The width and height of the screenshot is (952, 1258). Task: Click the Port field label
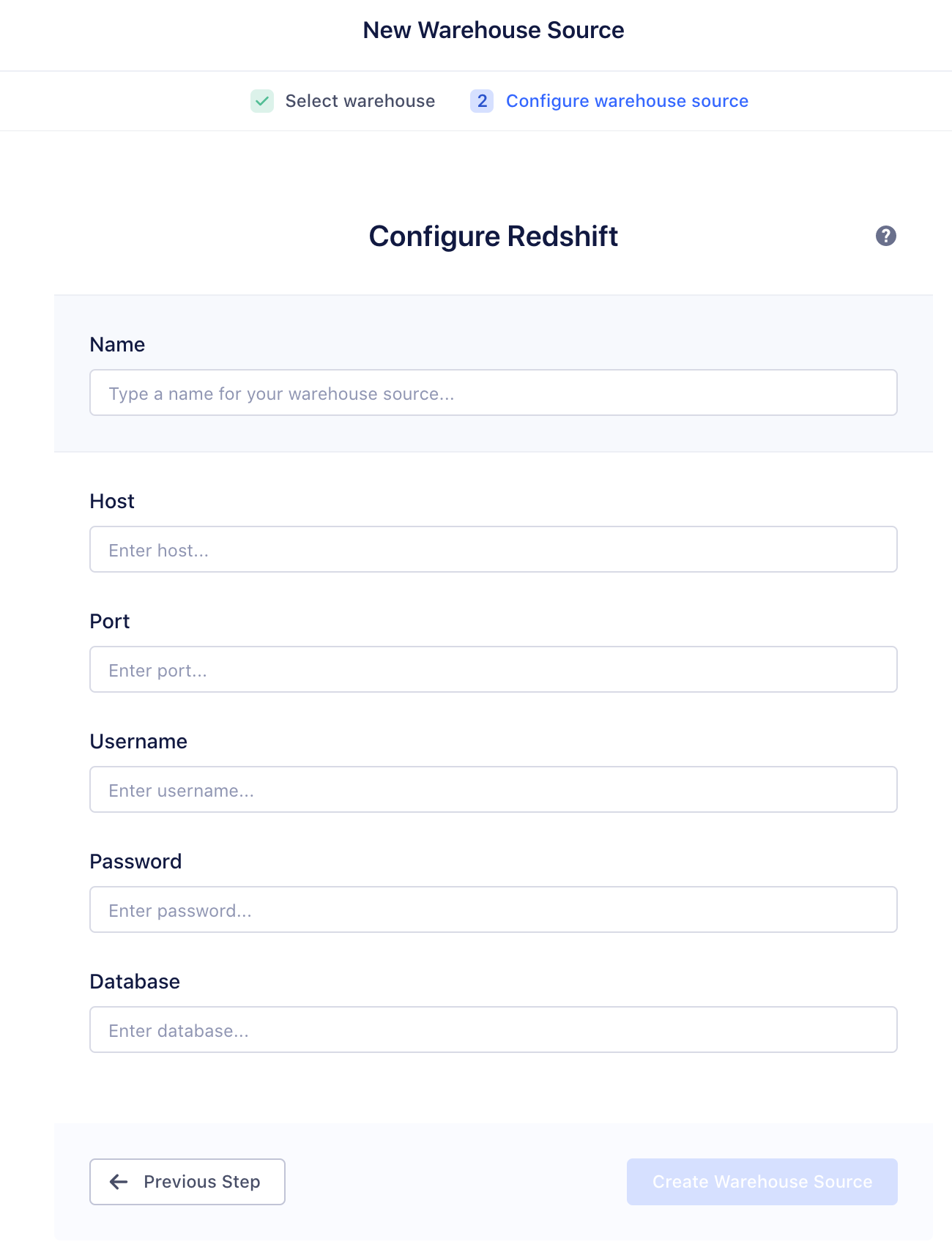pos(110,622)
